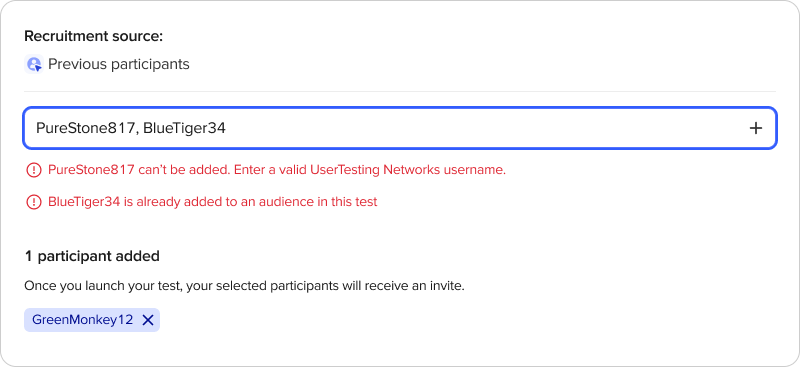The image size is (800, 367).
Task: Click the PureStone817 can't be added error
Action: click(277, 170)
